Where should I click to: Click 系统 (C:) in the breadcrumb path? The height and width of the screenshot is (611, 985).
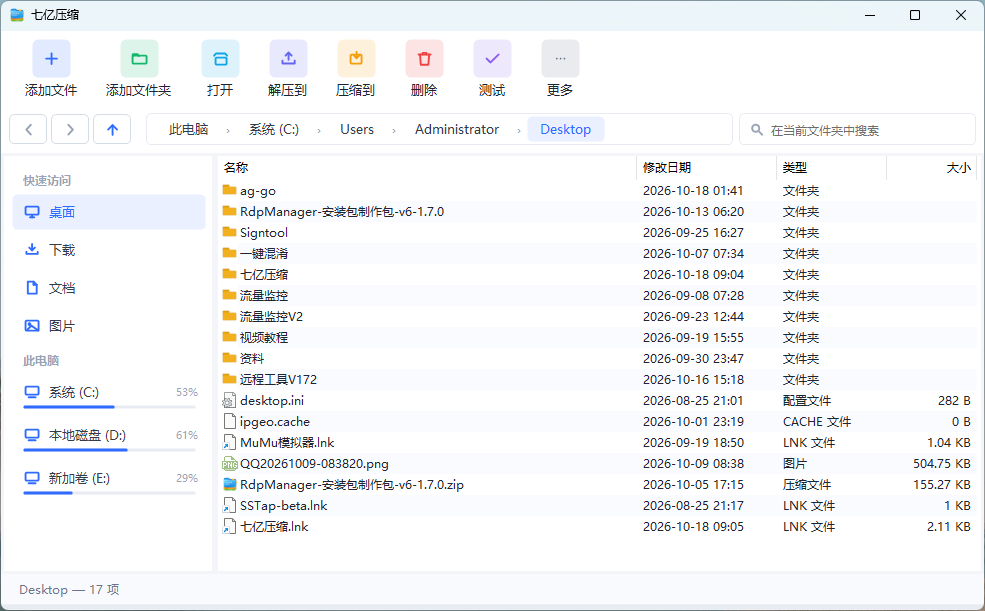274,129
